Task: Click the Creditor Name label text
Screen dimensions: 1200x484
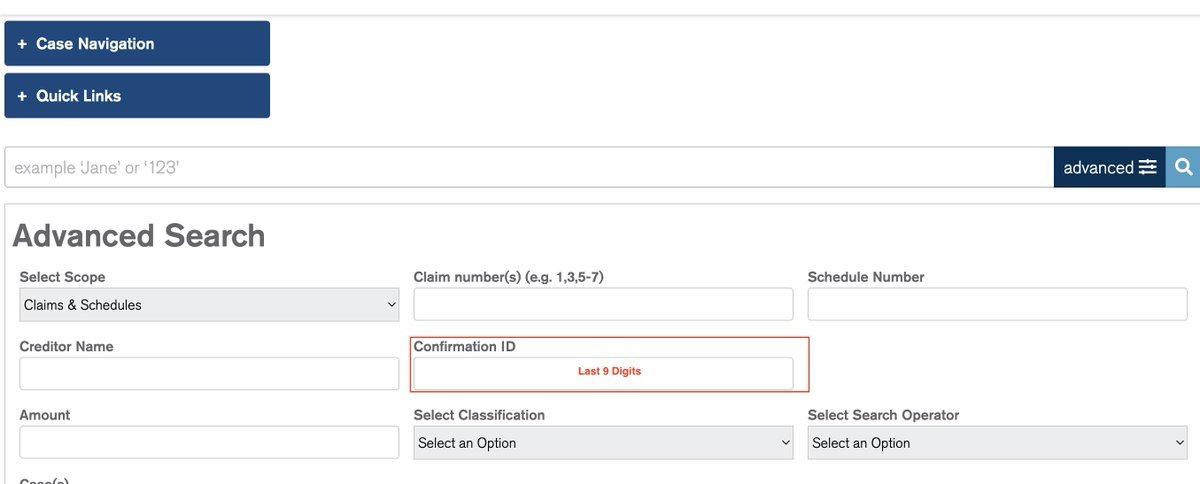Action: pos(66,347)
